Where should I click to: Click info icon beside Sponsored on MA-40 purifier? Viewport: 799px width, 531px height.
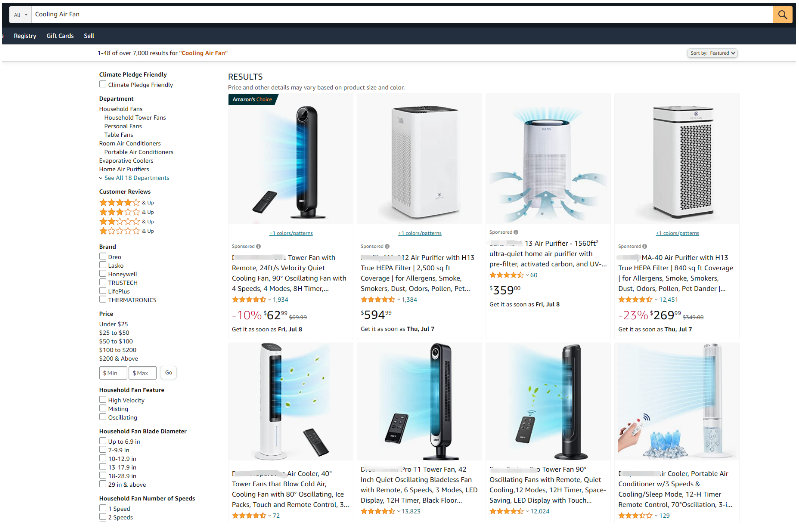click(x=645, y=246)
